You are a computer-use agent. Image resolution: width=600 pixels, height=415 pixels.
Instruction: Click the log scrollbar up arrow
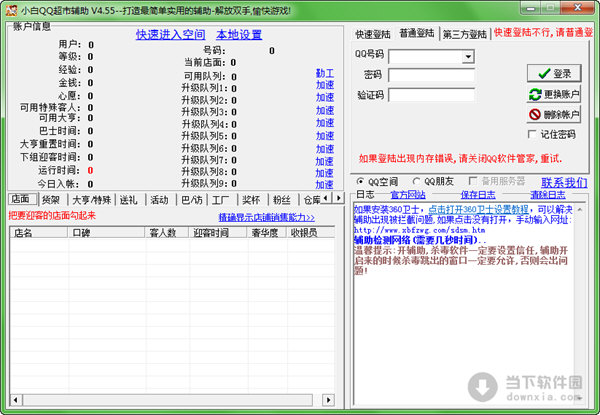580,210
